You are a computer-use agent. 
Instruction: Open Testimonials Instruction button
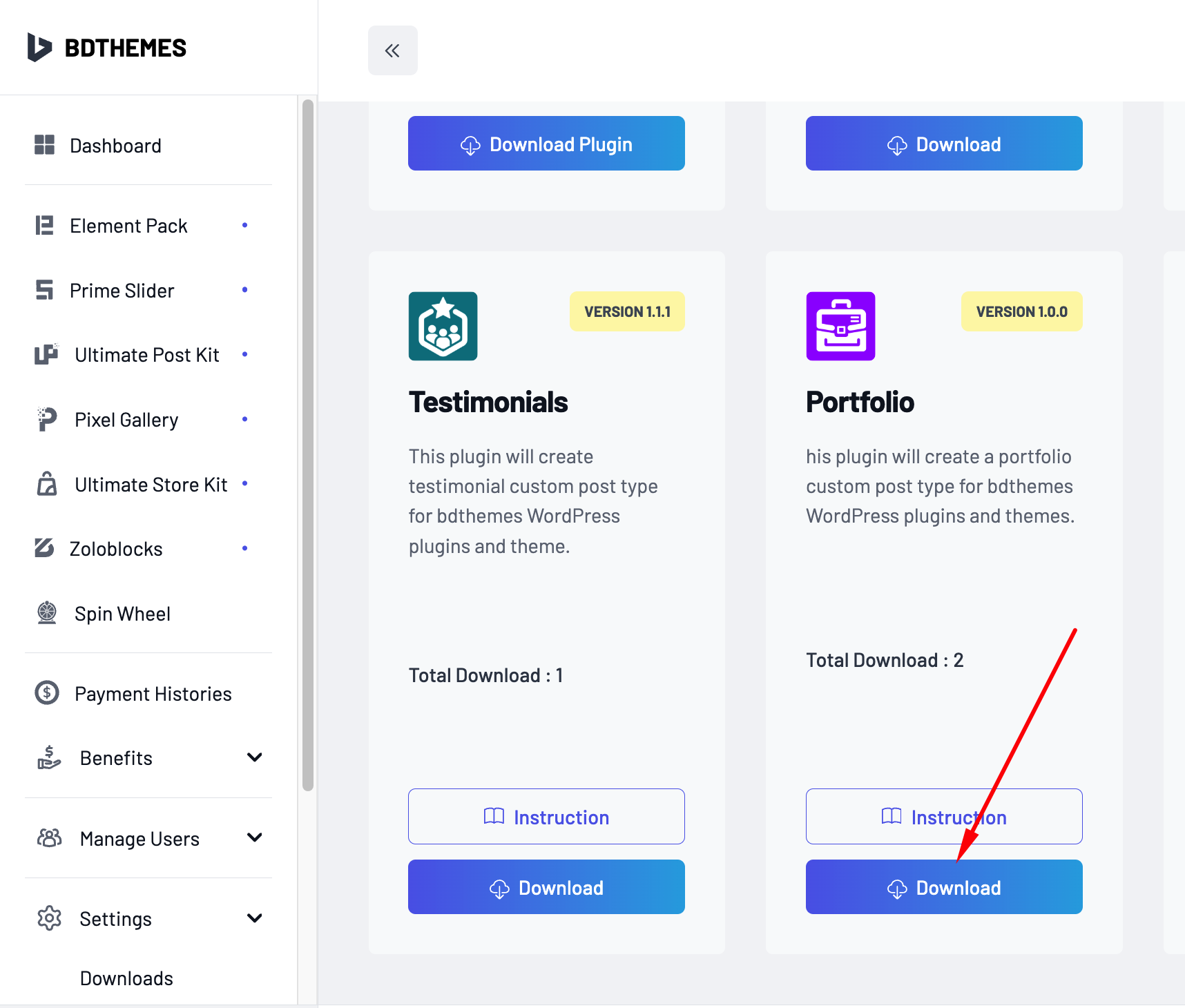(x=546, y=817)
